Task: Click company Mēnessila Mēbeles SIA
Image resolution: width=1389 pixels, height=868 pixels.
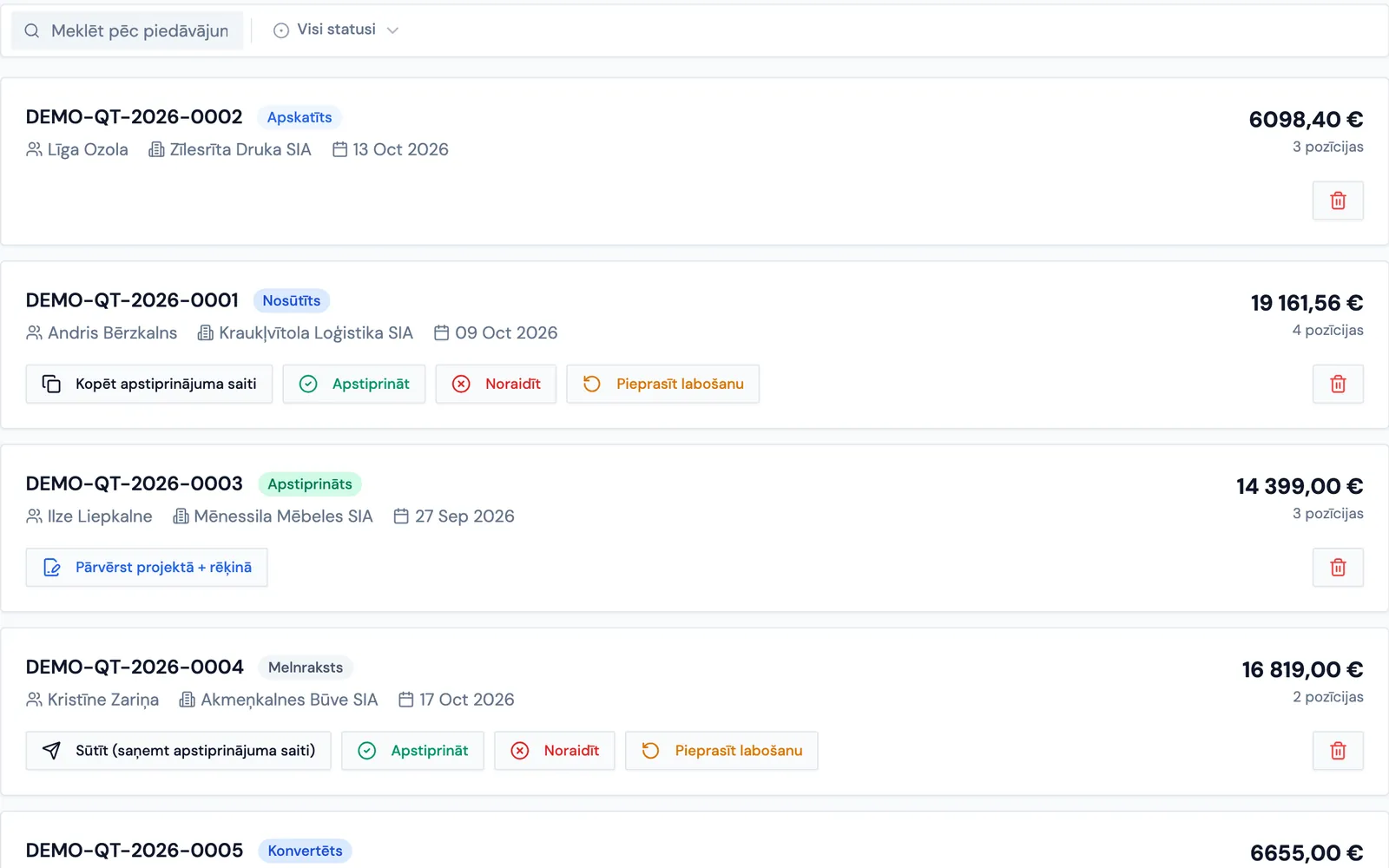Action: tap(283, 516)
